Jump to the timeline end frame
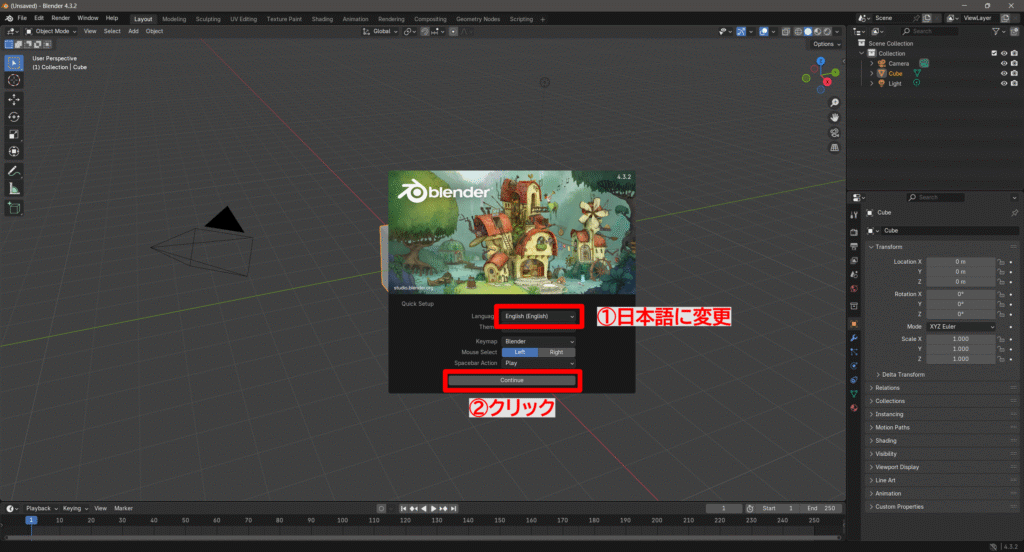 (x=454, y=508)
